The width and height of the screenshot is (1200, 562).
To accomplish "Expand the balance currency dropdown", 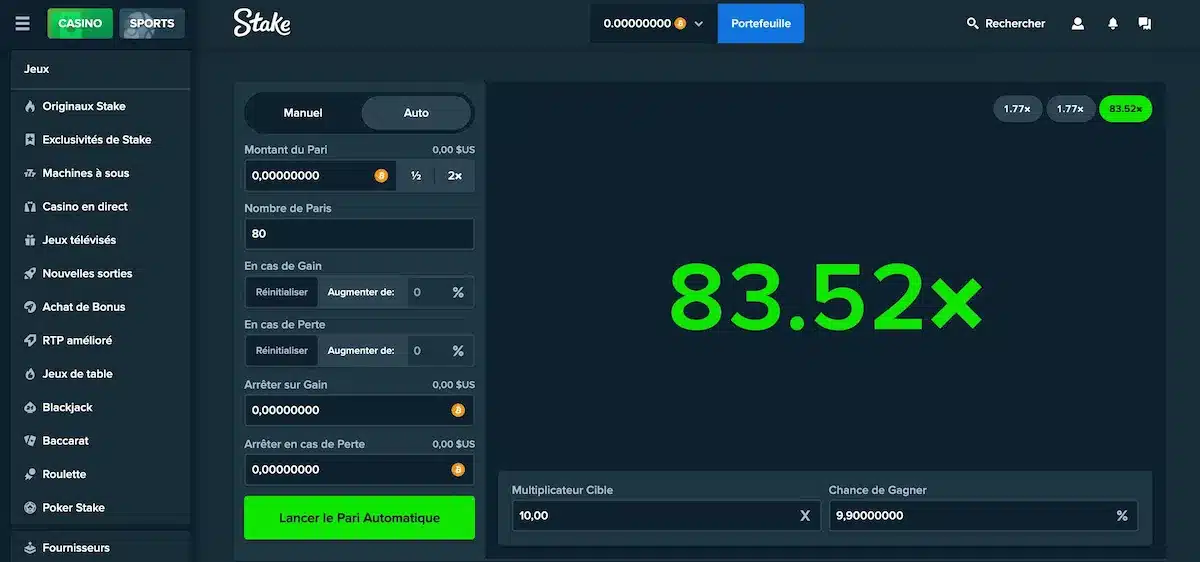I will (x=699, y=23).
